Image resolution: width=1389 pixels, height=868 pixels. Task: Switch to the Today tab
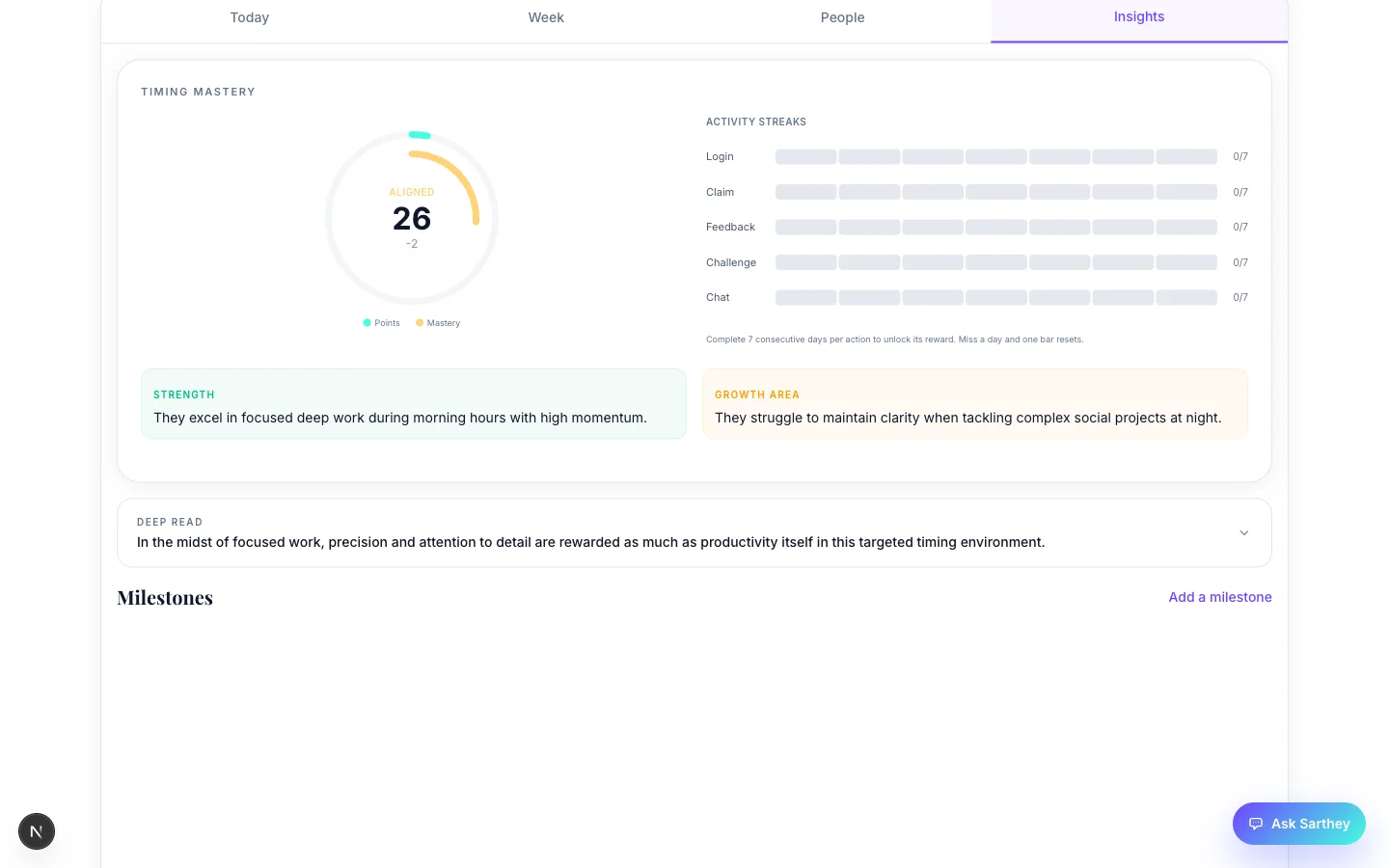tap(249, 17)
